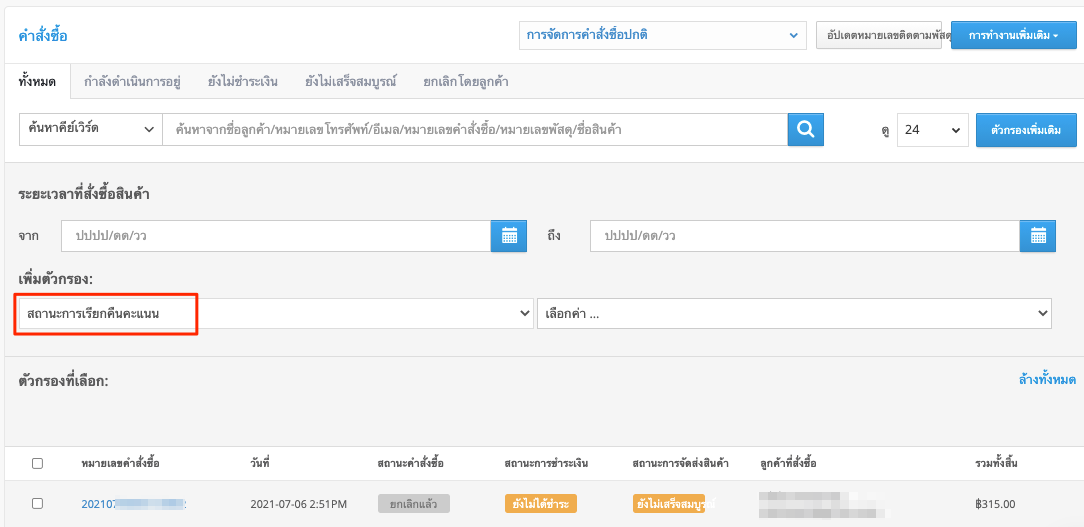
Task: Click the รวมทั้งสิ้น column header
Action: [x=996, y=463]
